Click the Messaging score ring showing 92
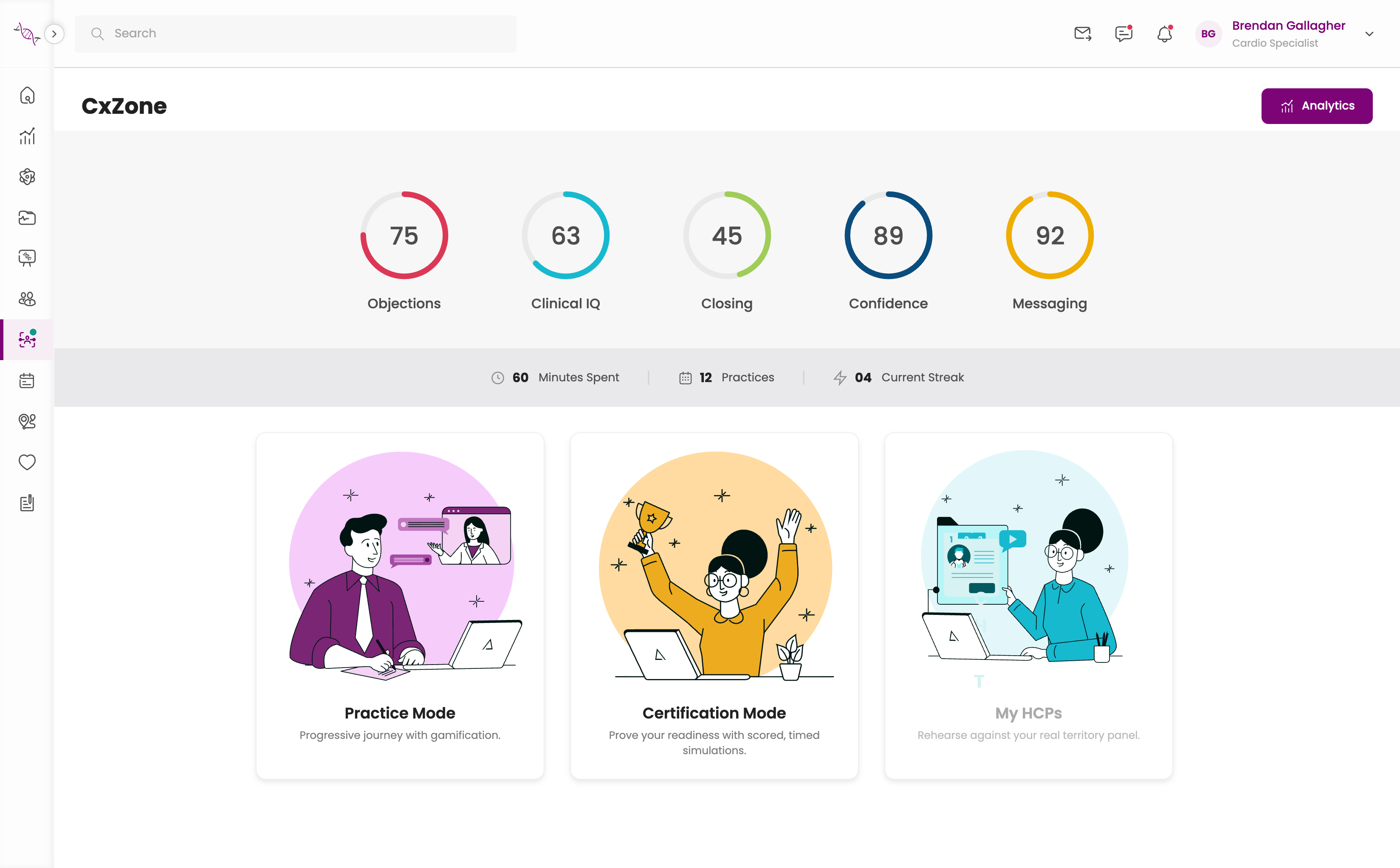Screen dimensions: 1400x868 [x=1049, y=235]
